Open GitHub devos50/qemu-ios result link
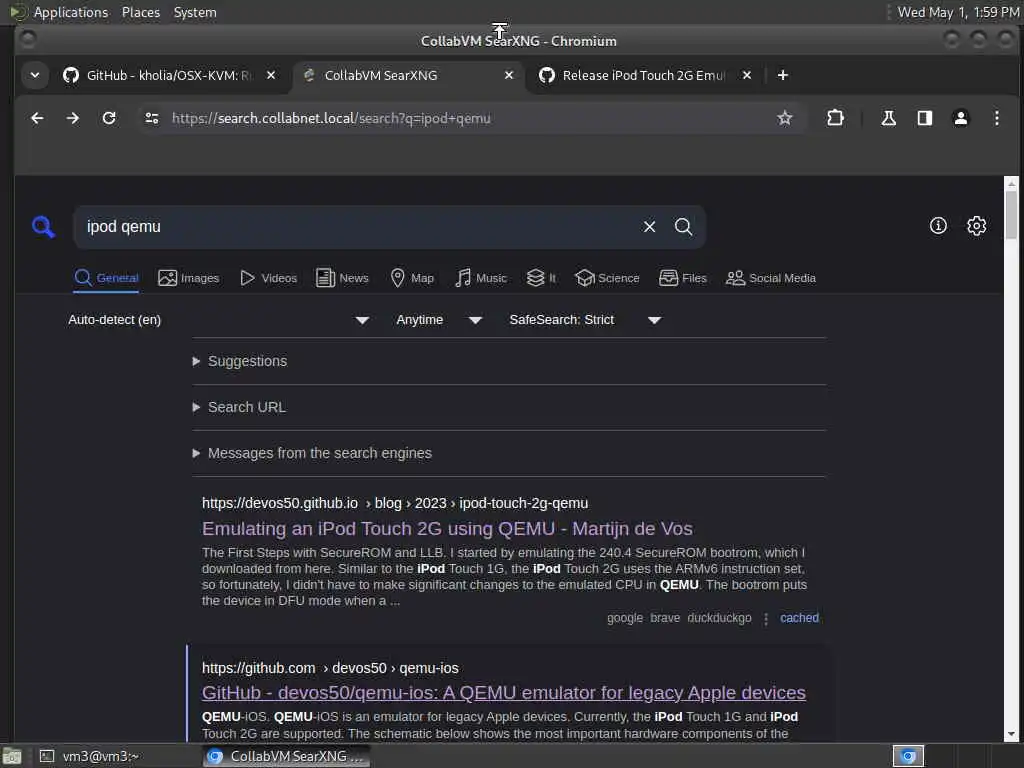This screenshot has height=768, width=1024. tap(504, 692)
